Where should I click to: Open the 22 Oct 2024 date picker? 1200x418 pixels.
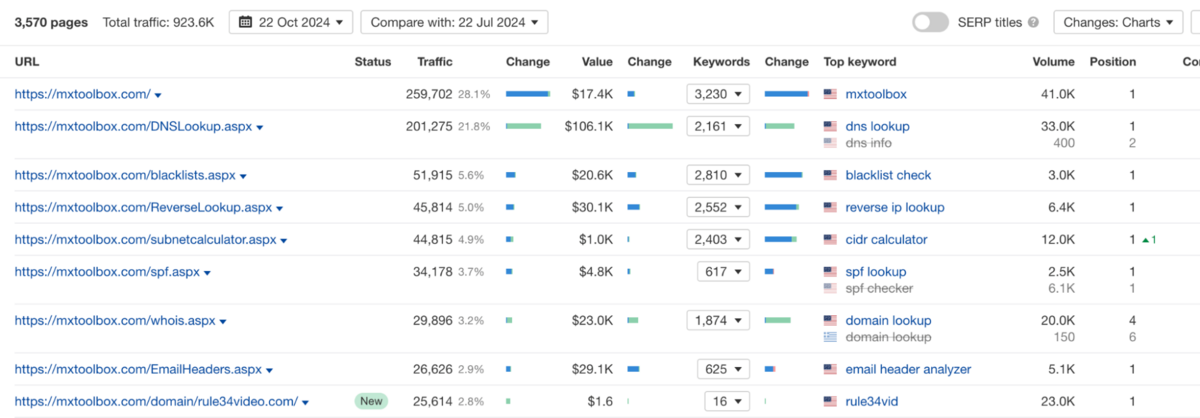[290, 22]
